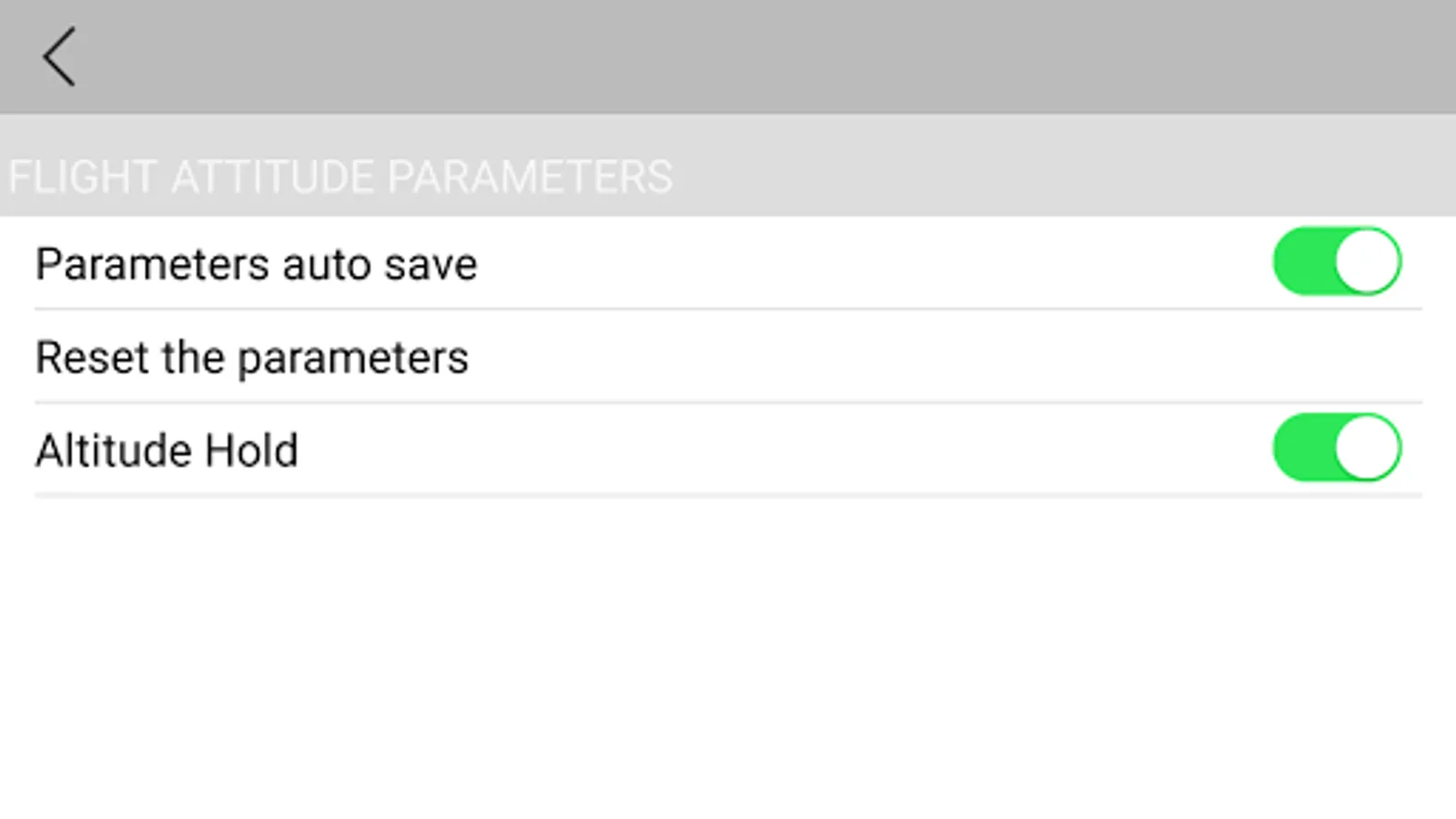
Task: Turn off the Altitude Hold switch
Action: pyautogui.click(x=1337, y=448)
